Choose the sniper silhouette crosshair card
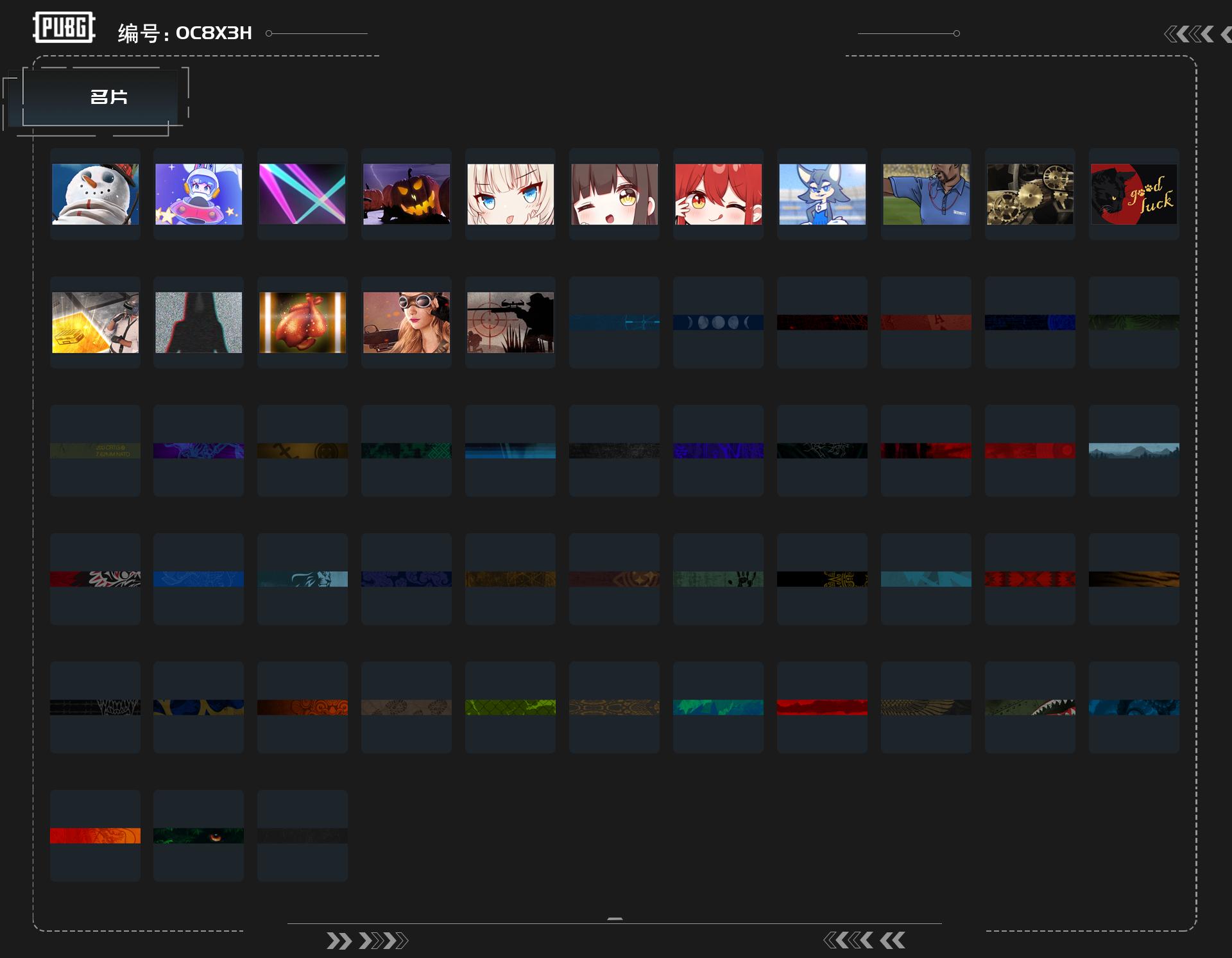Viewport: 1232px width, 958px height. click(x=510, y=322)
